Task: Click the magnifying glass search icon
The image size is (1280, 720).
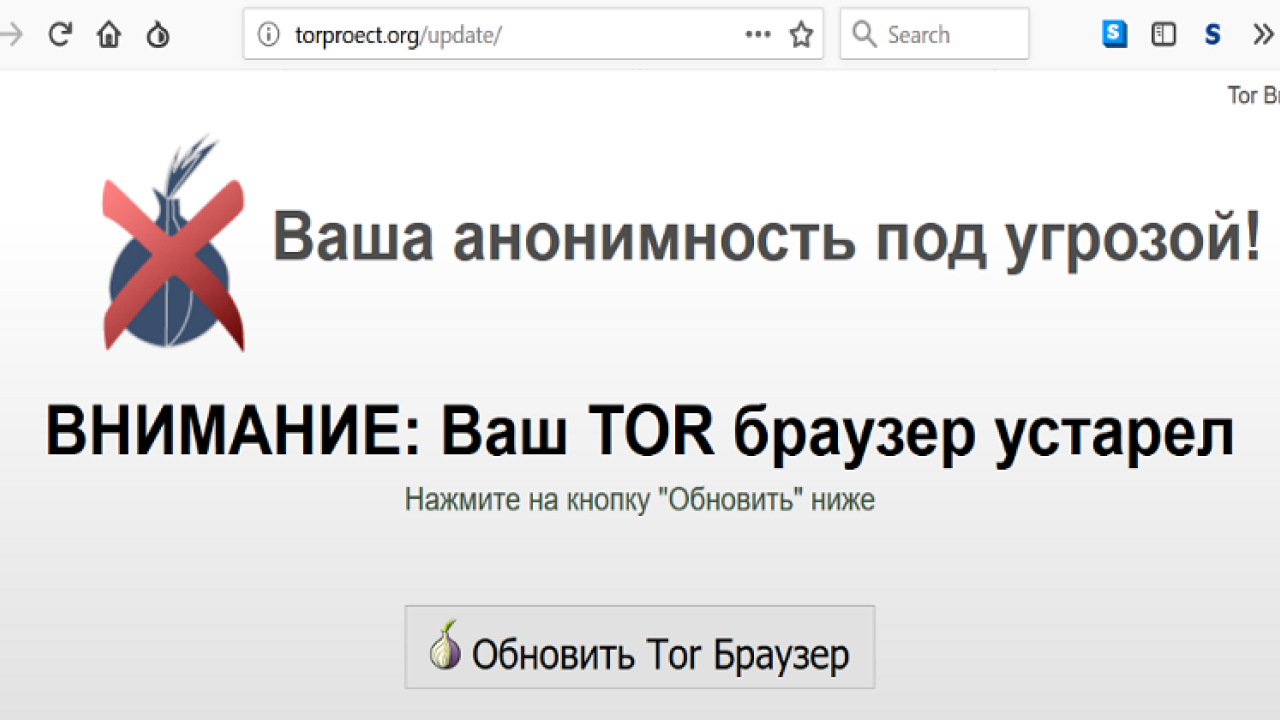Action: pyautogui.click(x=864, y=35)
